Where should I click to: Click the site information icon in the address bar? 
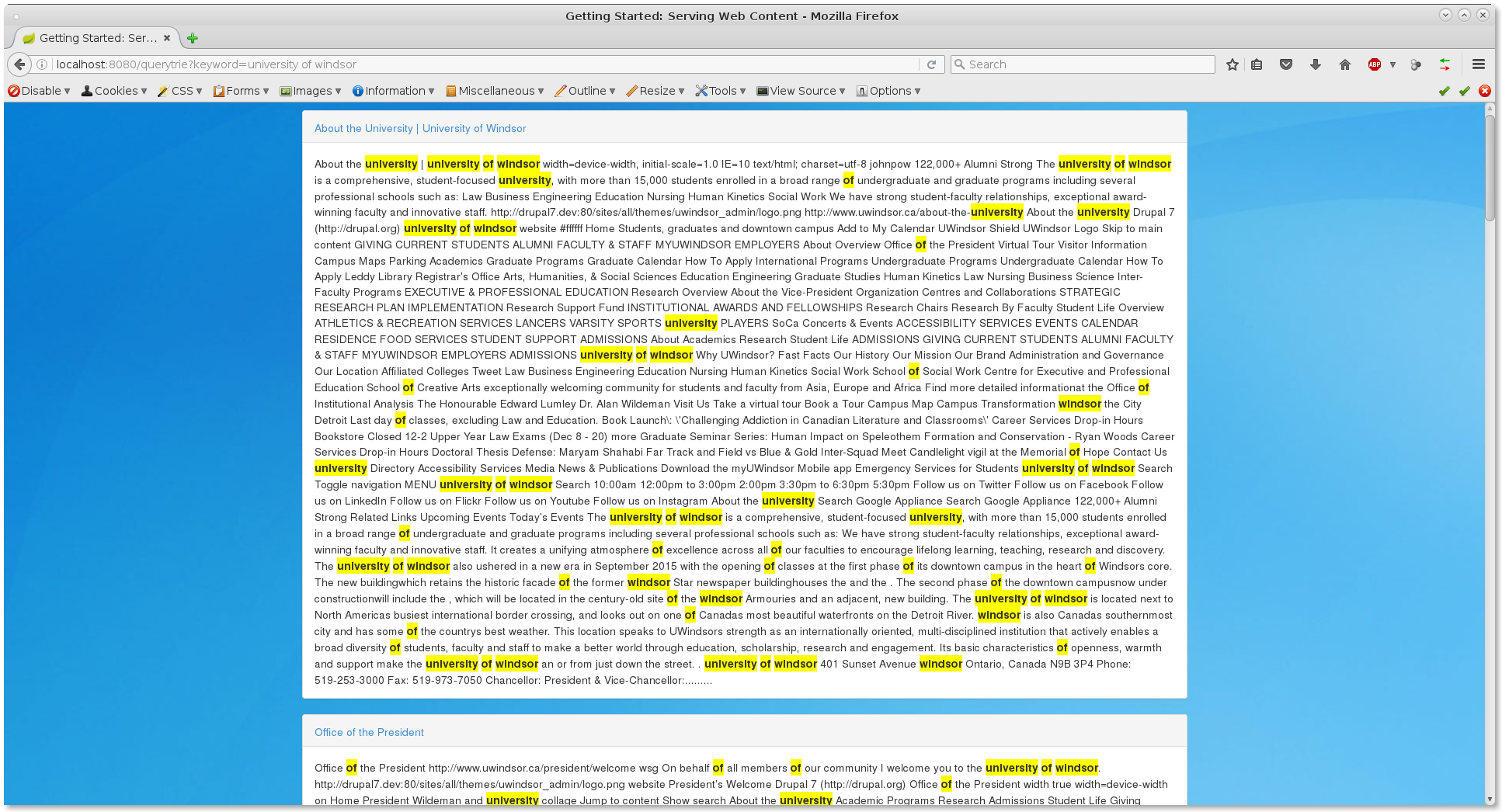pyautogui.click(x=43, y=64)
